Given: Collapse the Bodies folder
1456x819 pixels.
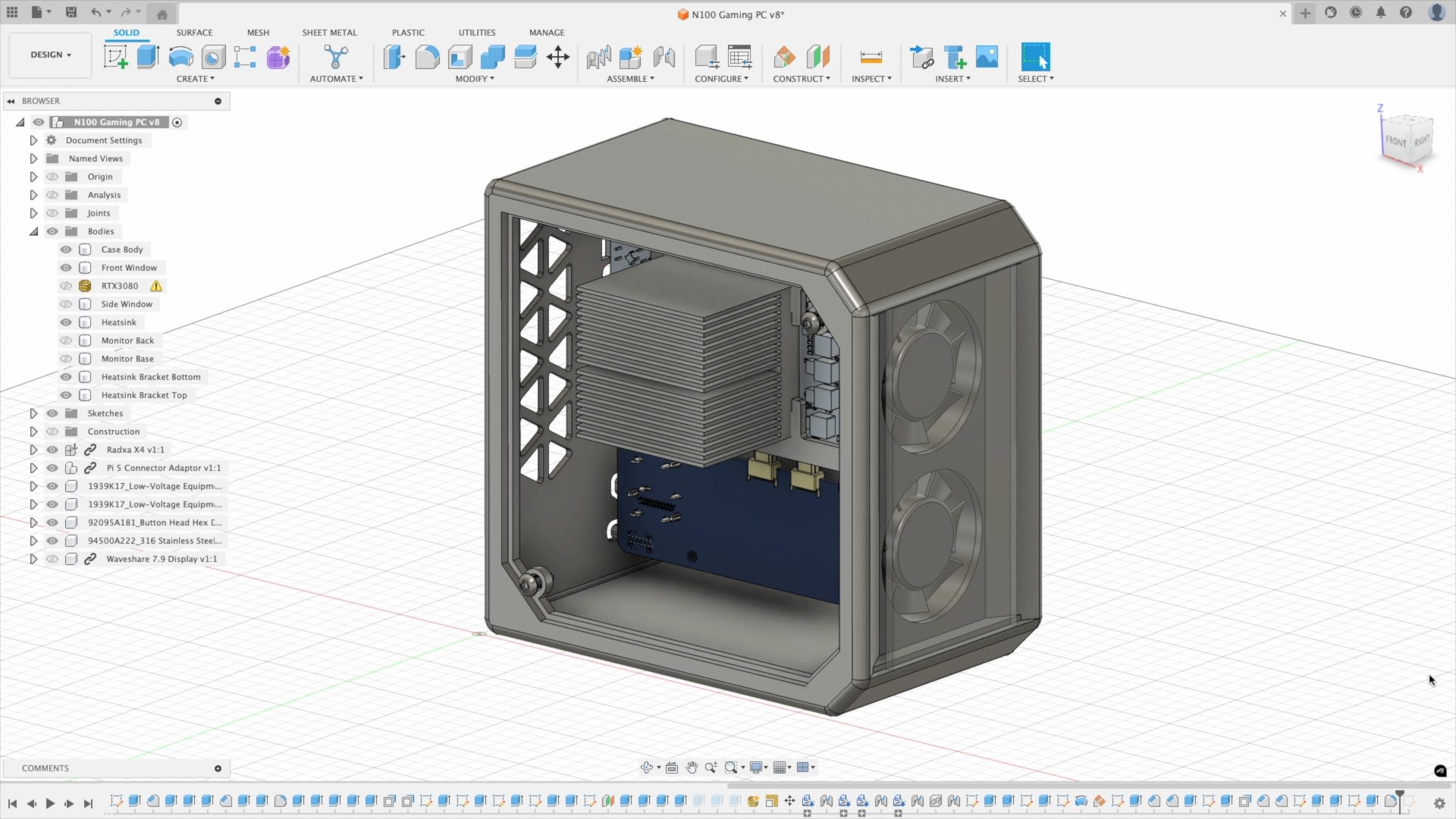Looking at the screenshot, I should point(33,231).
